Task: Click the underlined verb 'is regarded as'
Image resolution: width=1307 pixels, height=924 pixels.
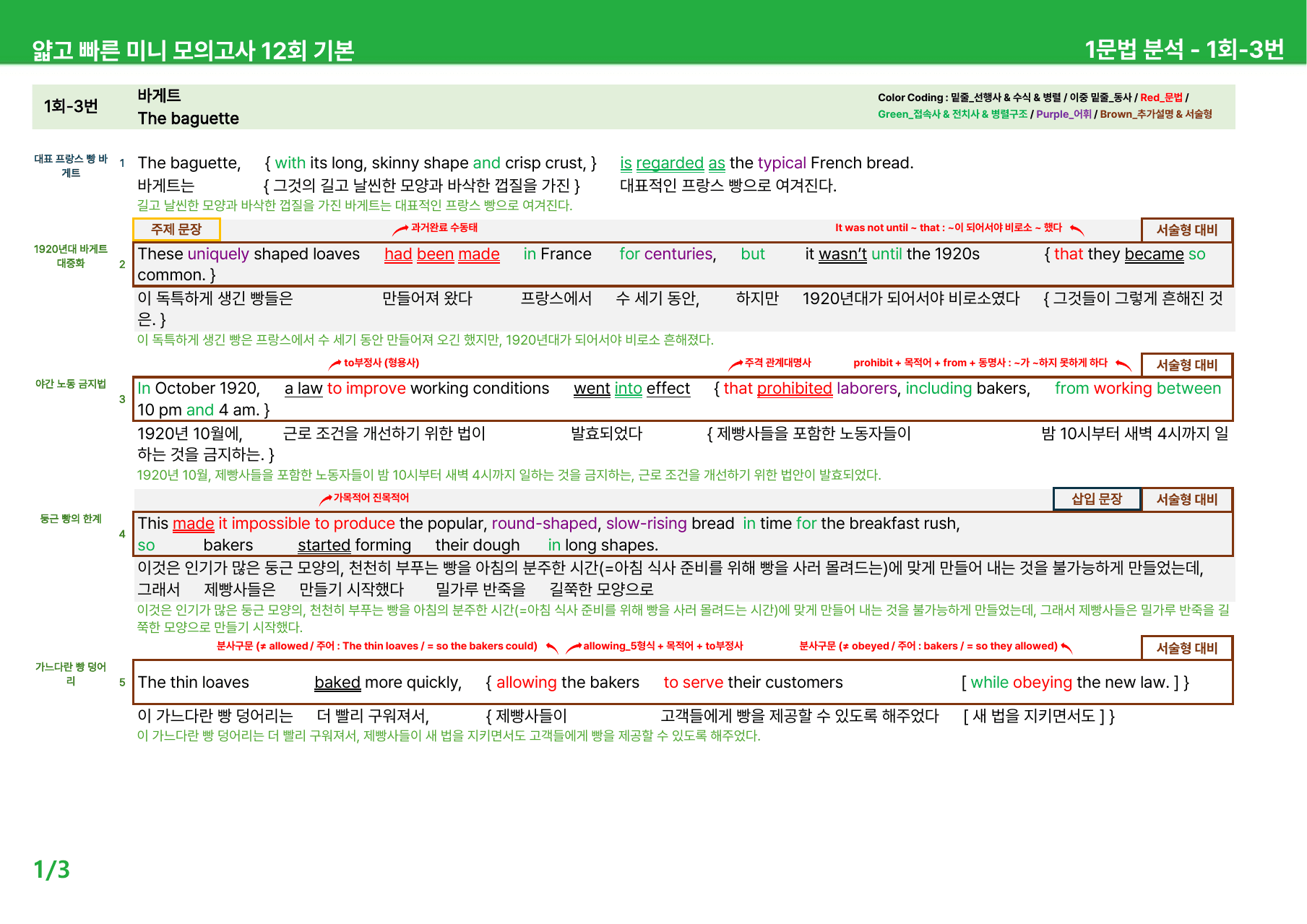Action: 673,163
